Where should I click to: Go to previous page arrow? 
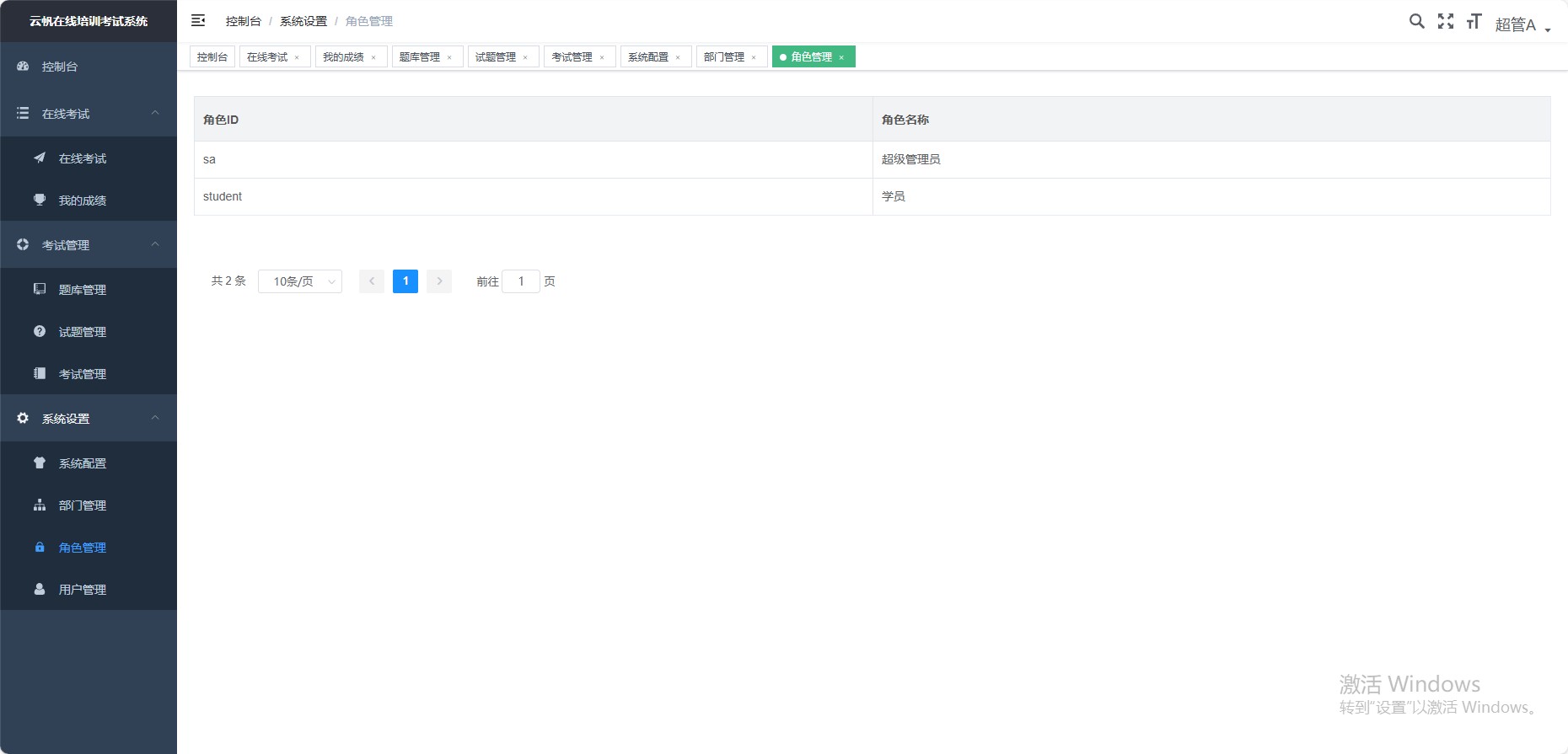(372, 281)
